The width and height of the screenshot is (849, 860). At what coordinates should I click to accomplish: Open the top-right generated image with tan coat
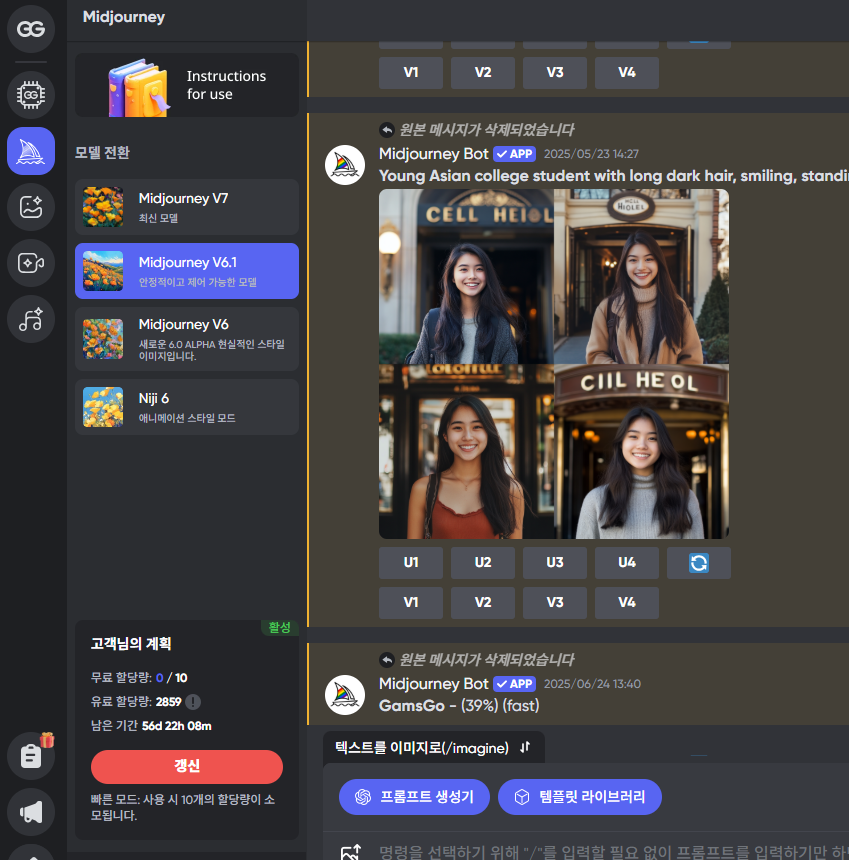coord(642,276)
